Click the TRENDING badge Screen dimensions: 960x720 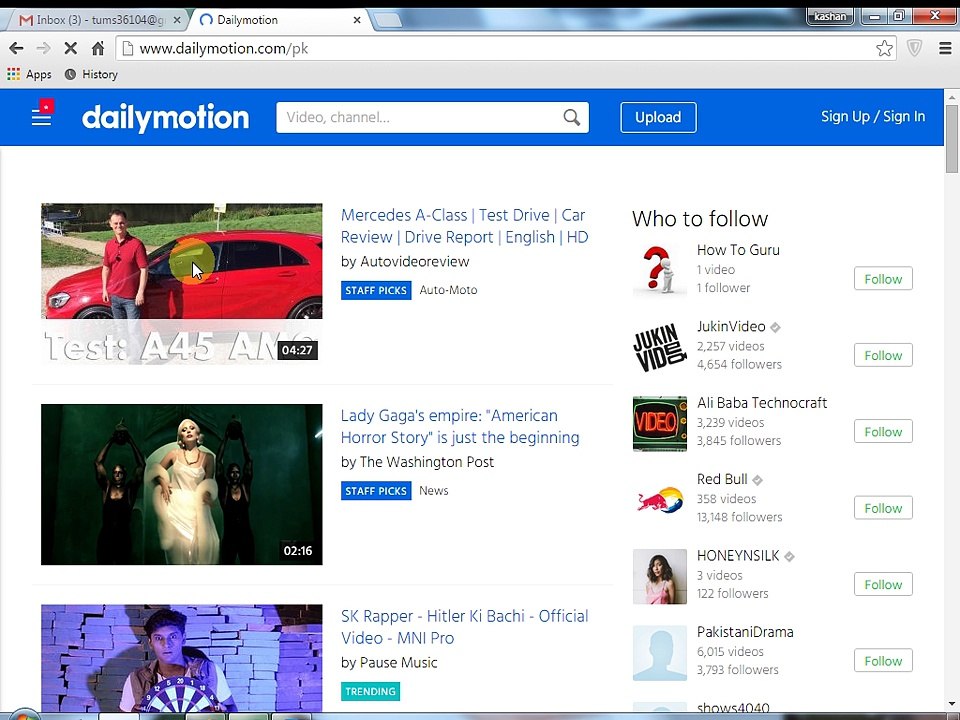click(x=370, y=691)
